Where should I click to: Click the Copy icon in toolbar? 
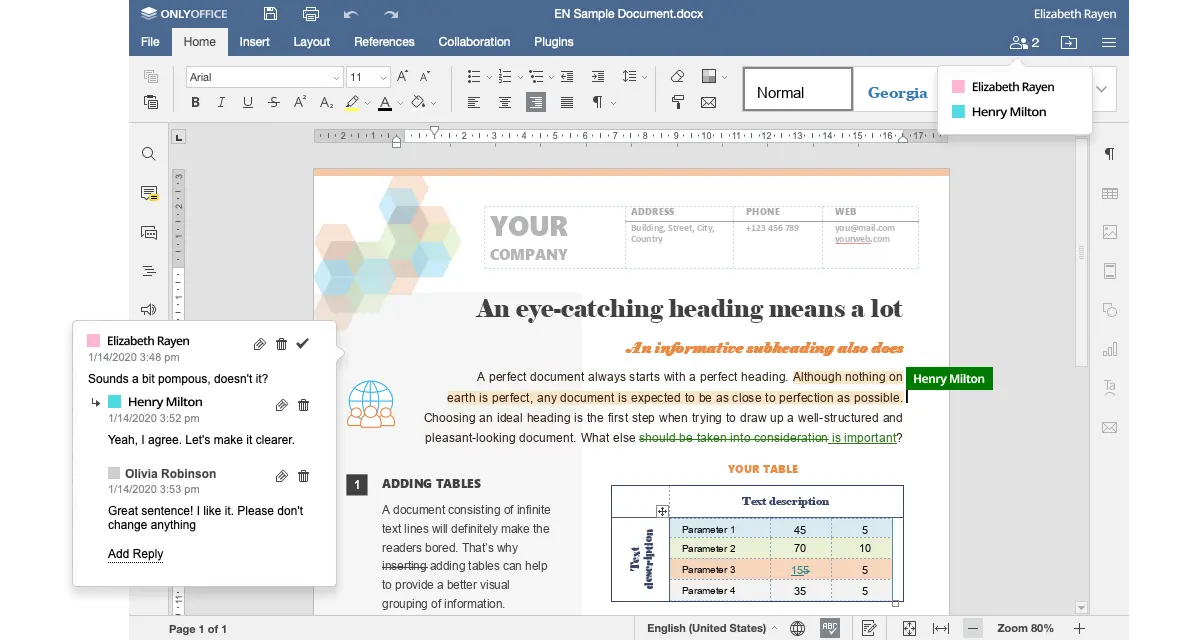click(151, 77)
